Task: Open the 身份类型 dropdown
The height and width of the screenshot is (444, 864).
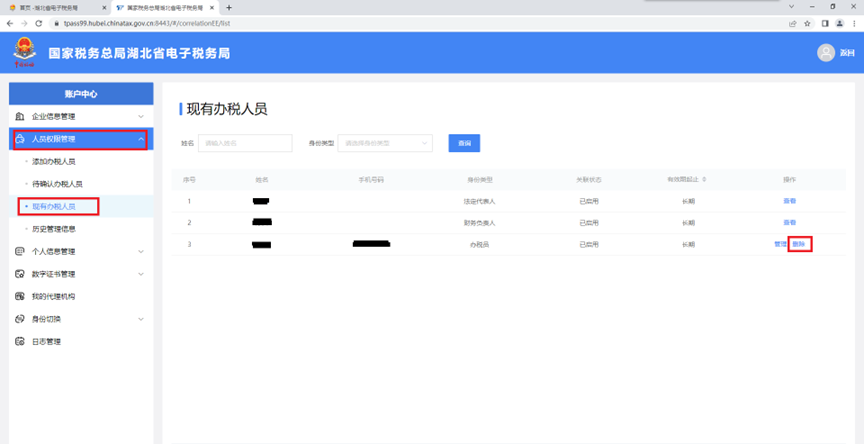Action: click(x=385, y=143)
